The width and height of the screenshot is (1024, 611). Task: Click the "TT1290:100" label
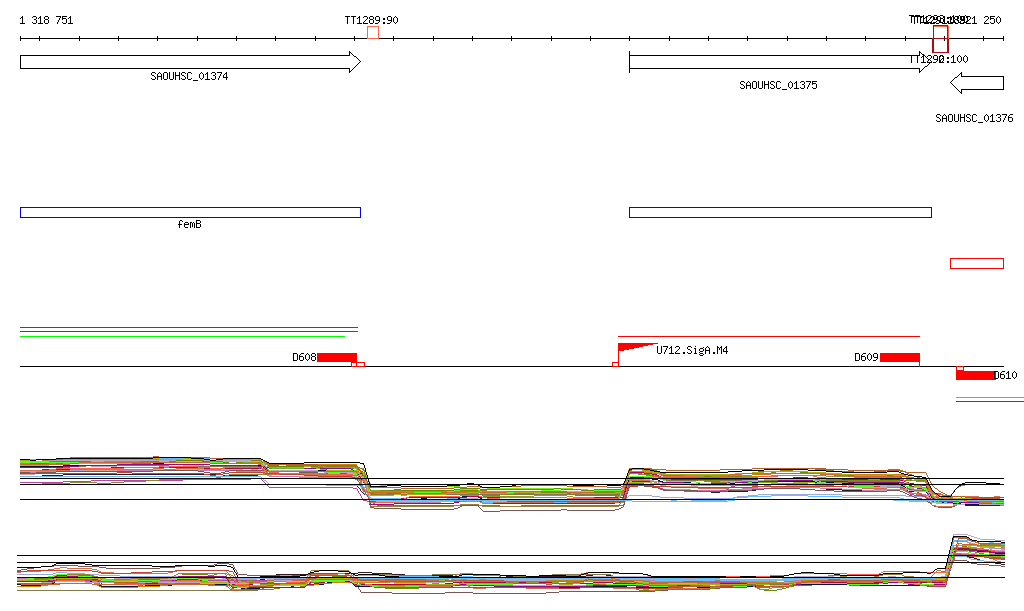[x=939, y=59]
